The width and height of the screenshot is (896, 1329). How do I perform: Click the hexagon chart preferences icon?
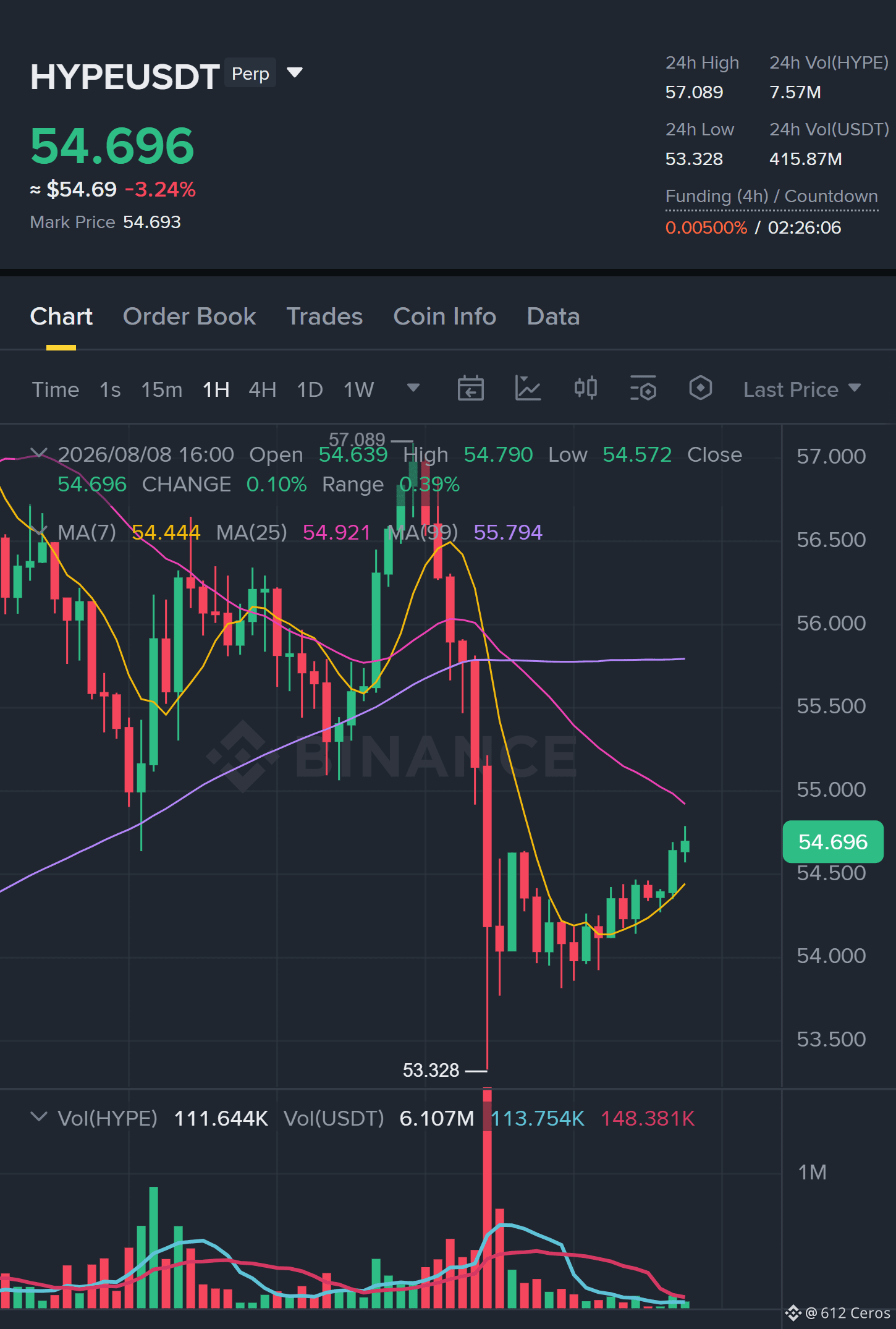pyautogui.click(x=700, y=389)
